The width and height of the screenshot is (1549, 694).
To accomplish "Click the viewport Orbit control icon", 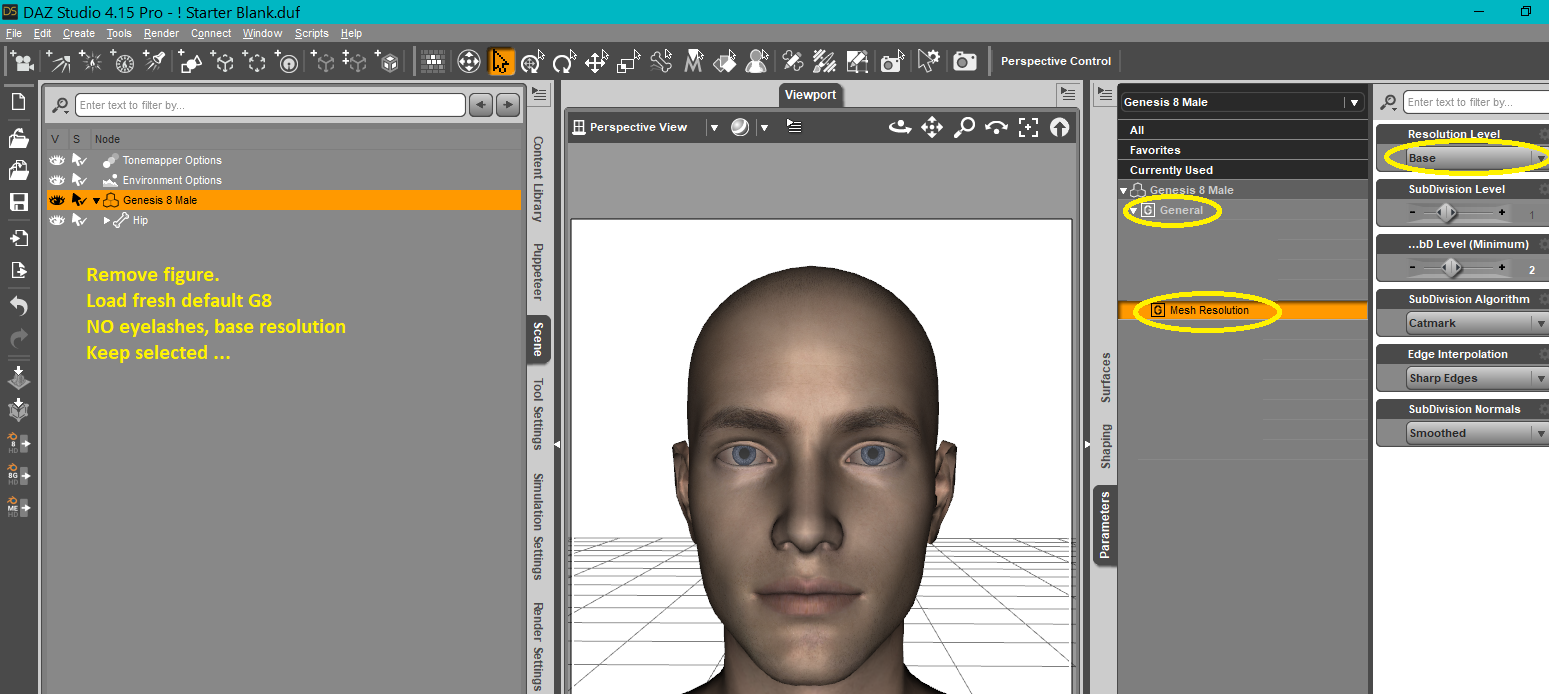I will click(900, 127).
